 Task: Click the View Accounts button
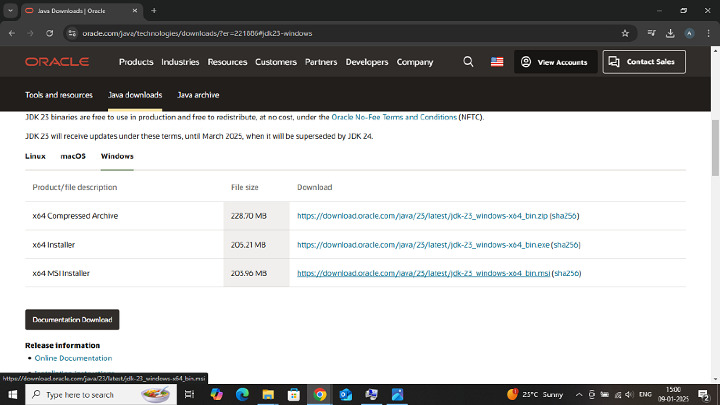tap(556, 62)
